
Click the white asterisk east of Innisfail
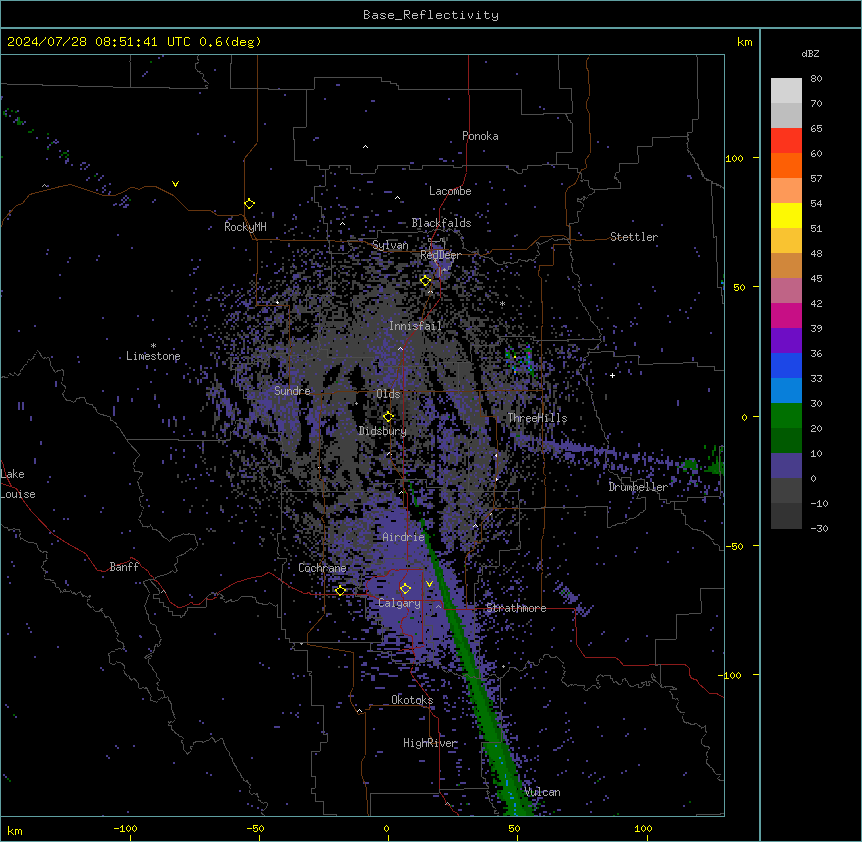point(502,303)
